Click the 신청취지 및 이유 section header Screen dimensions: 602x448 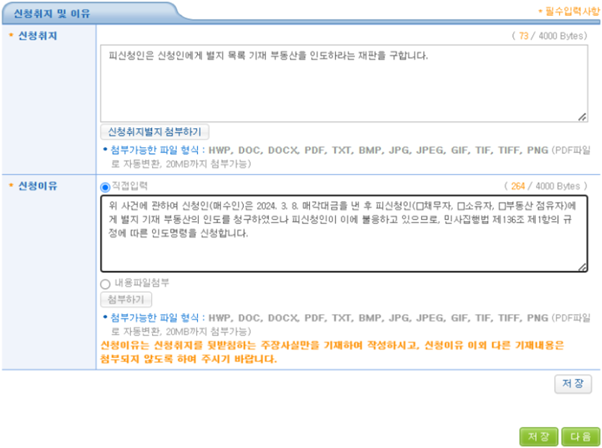tap(44, 10)
